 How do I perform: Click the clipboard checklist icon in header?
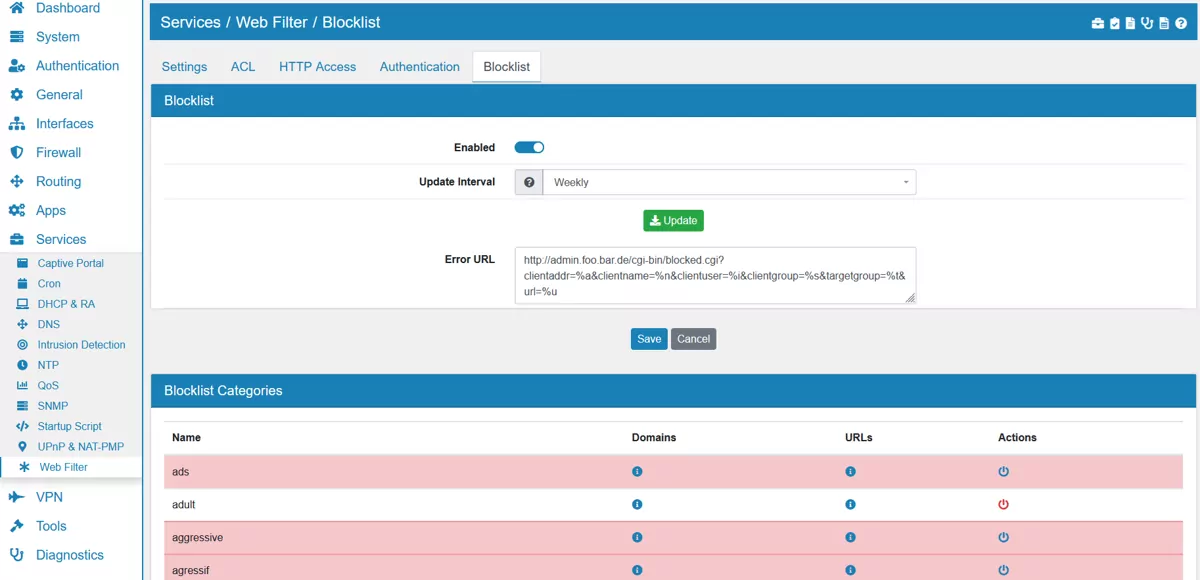[x=1114, y=23]
